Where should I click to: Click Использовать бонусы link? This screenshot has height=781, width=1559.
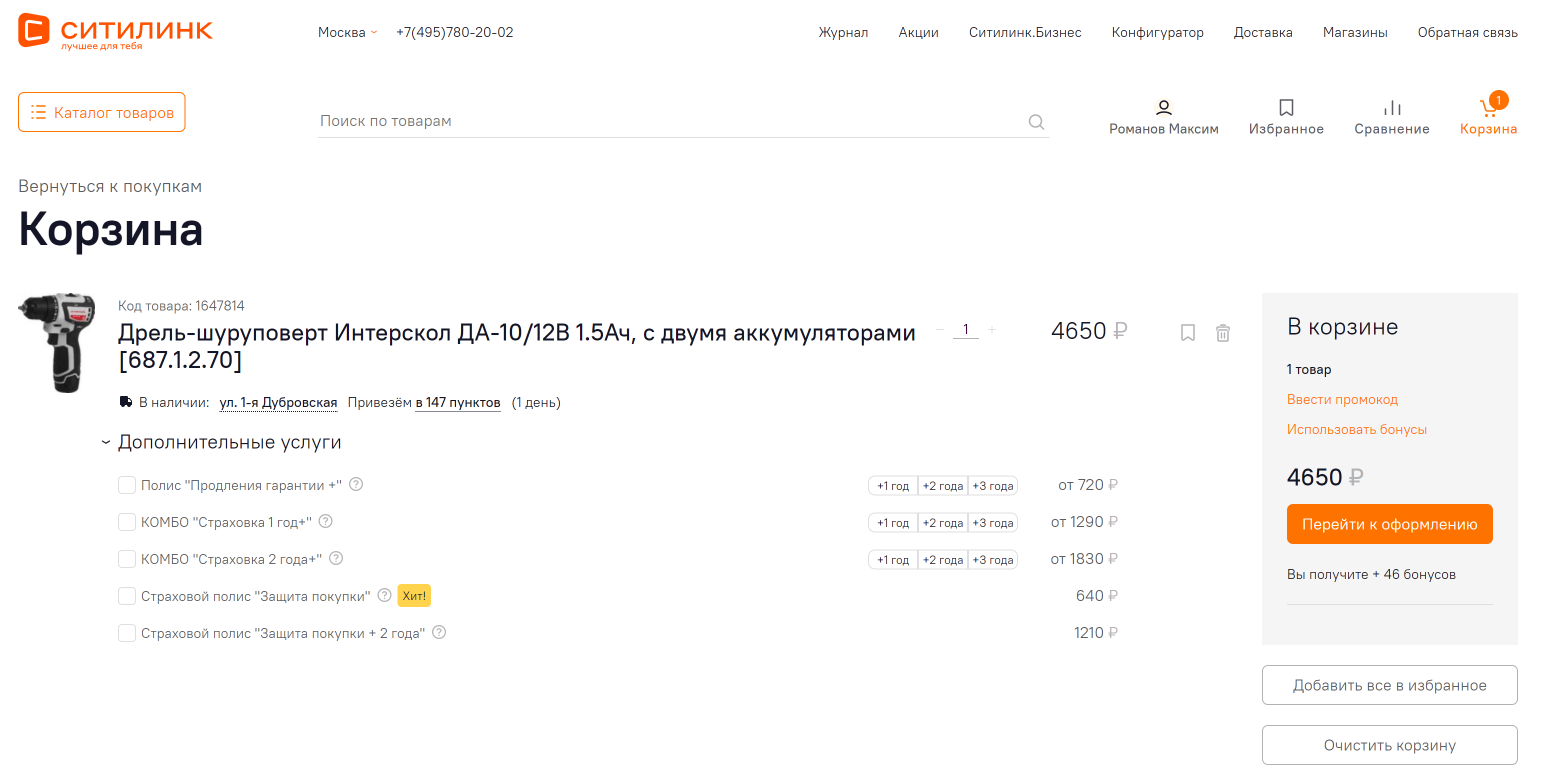[x=1356, y=429]
